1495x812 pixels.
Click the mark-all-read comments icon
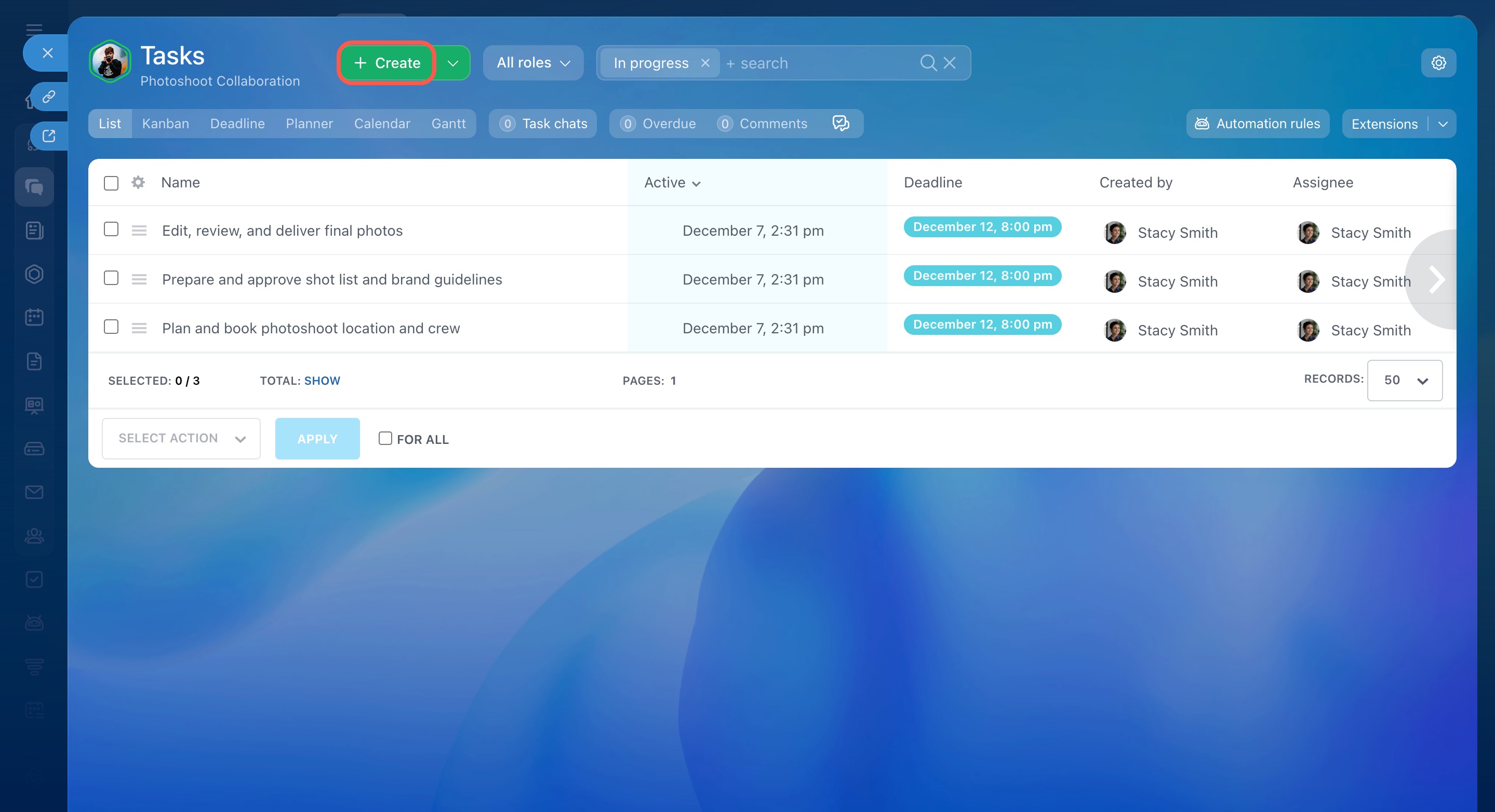(840, 124)
